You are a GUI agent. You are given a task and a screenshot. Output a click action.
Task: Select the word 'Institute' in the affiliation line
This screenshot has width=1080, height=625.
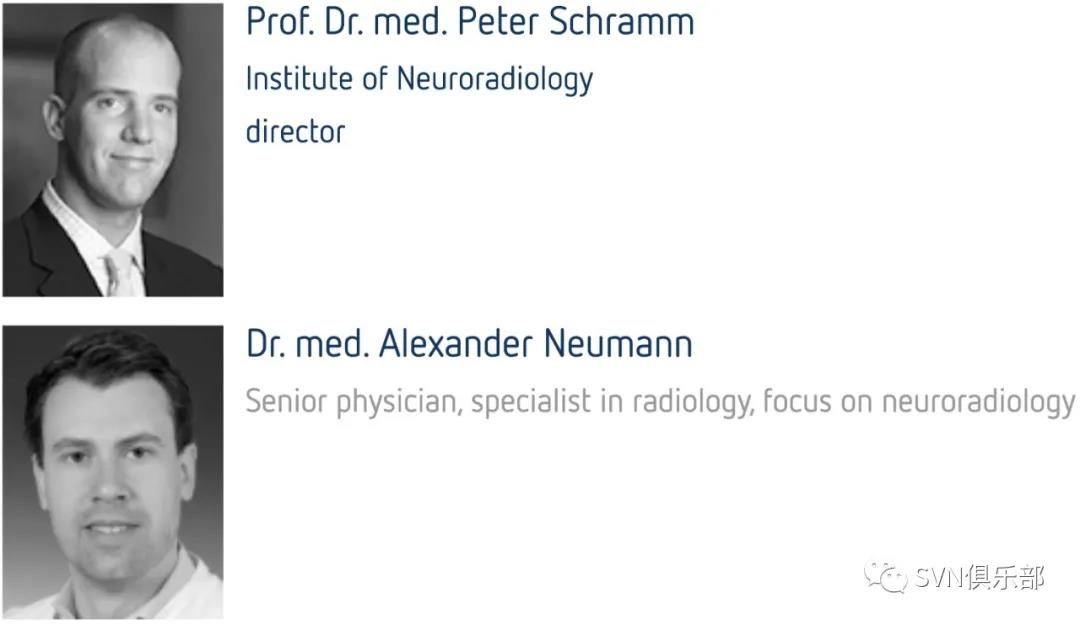click(x=300, y=79)
